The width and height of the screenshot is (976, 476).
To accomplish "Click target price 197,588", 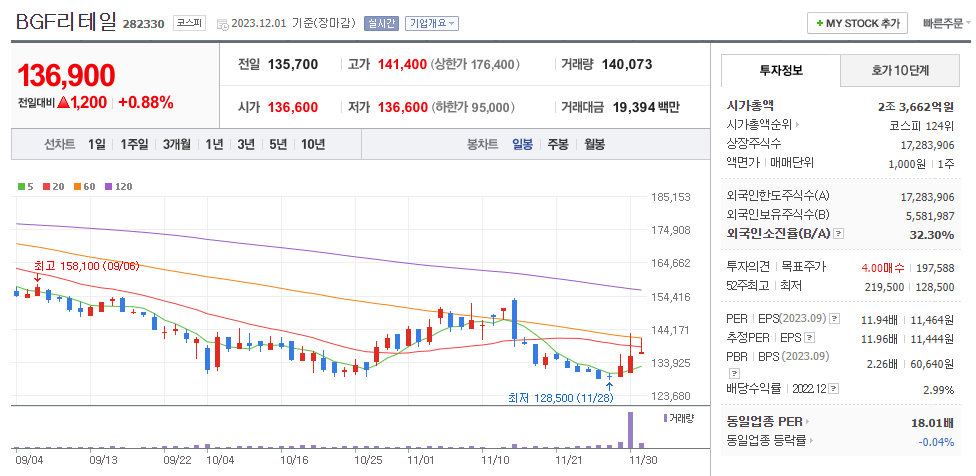I will tap(935, 268).
